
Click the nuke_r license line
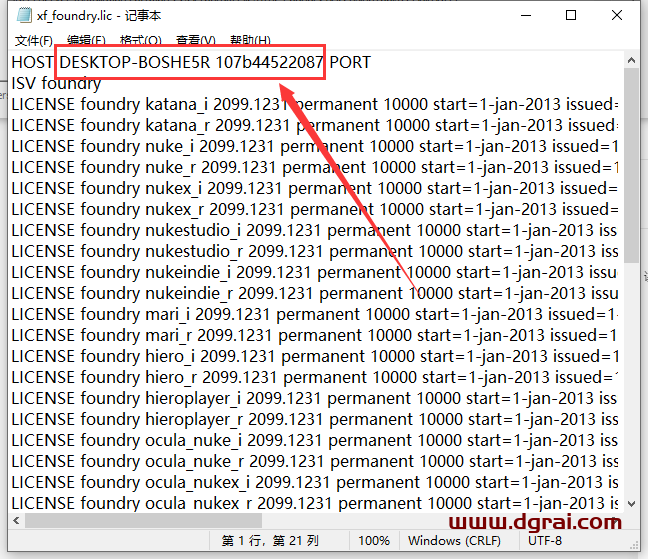point(315,168)
